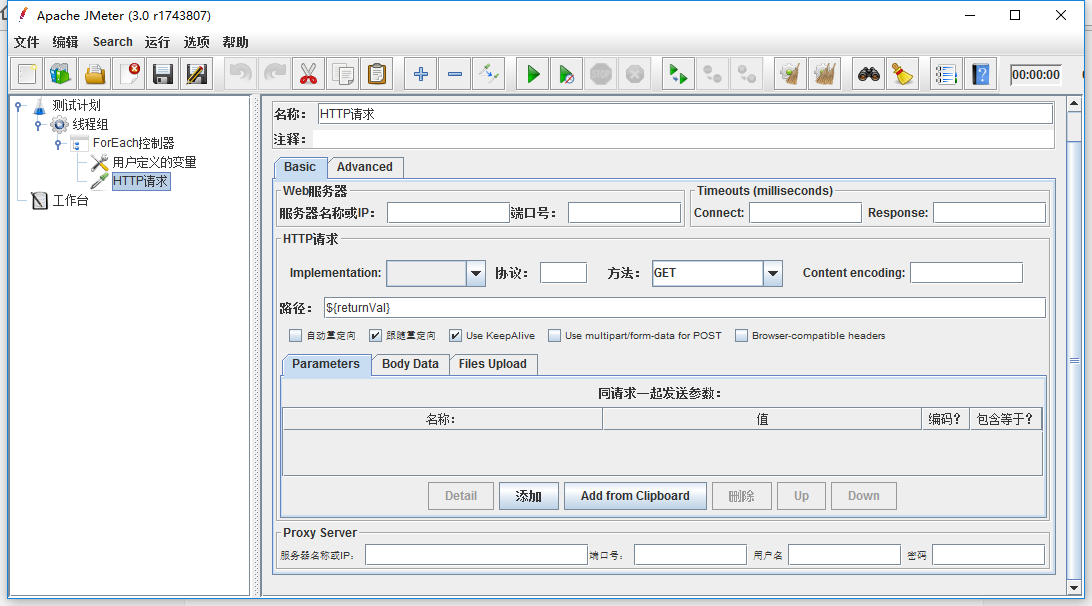Click the 服务器名称或IP field in Web服务器
This screenshot has height=606, width=1092.
click(448, 213)
